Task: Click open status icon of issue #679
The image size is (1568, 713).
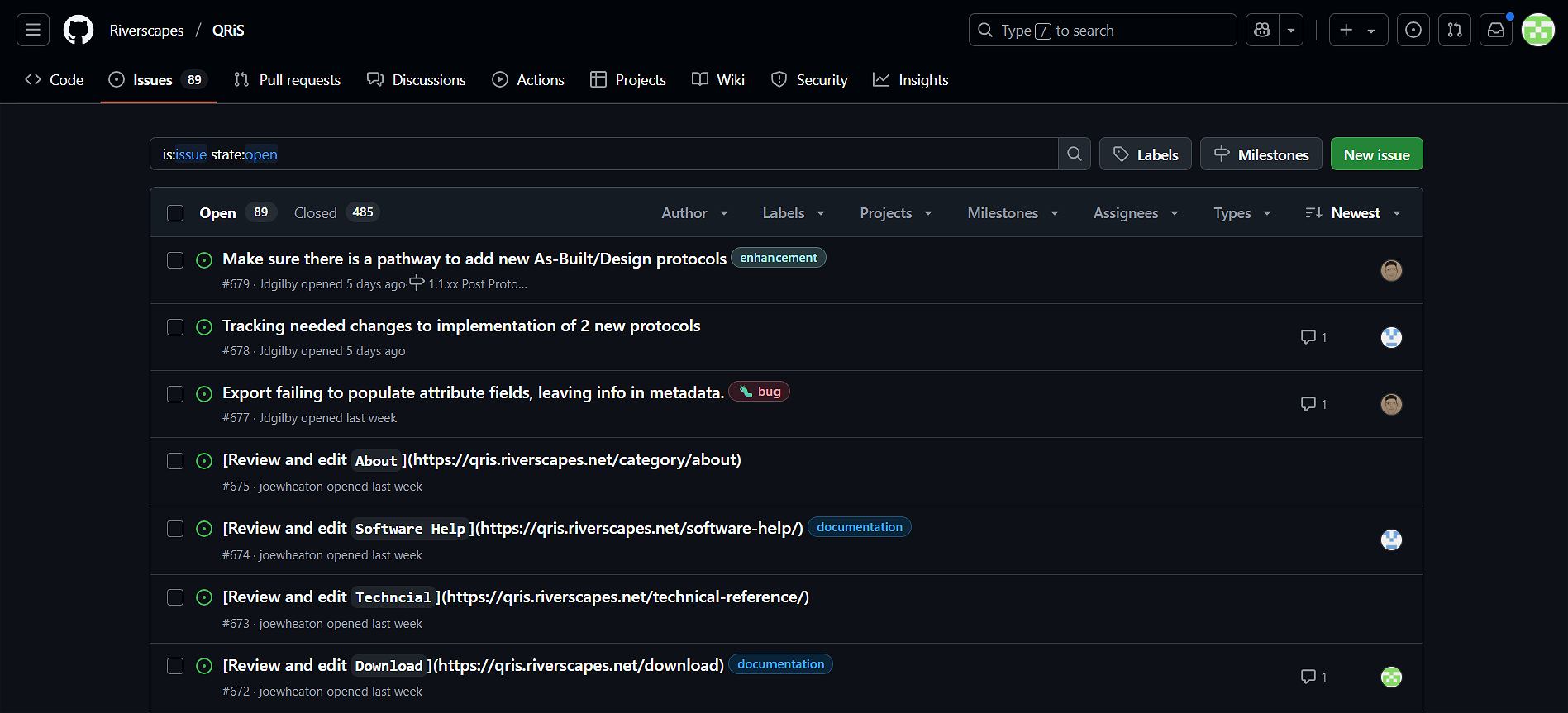Action: 204,260
